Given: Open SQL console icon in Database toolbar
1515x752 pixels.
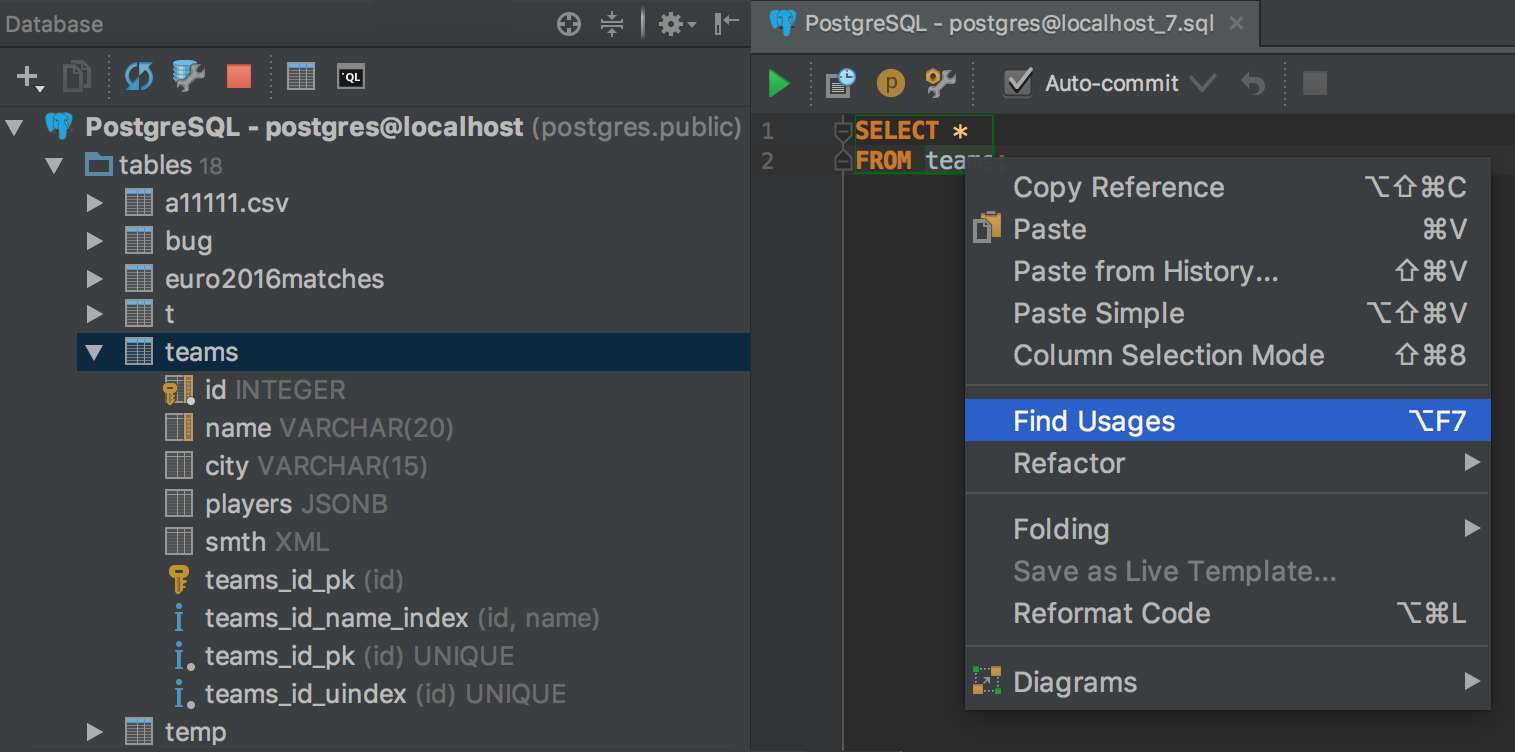Looking at the screenshot, I should point(351,77).
